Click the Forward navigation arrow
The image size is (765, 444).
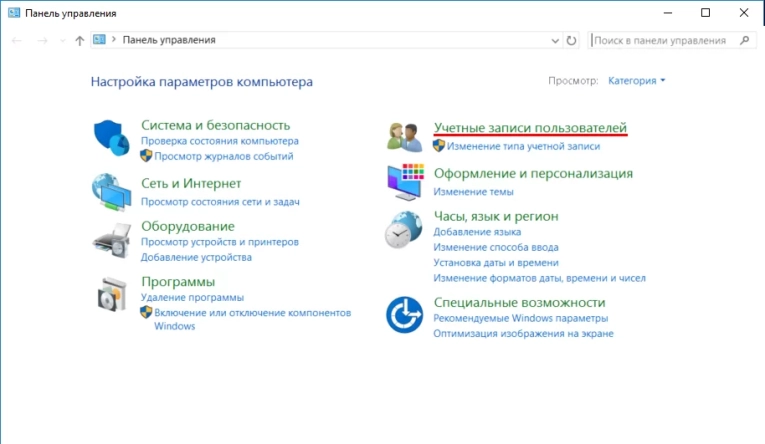pos(42,40)
